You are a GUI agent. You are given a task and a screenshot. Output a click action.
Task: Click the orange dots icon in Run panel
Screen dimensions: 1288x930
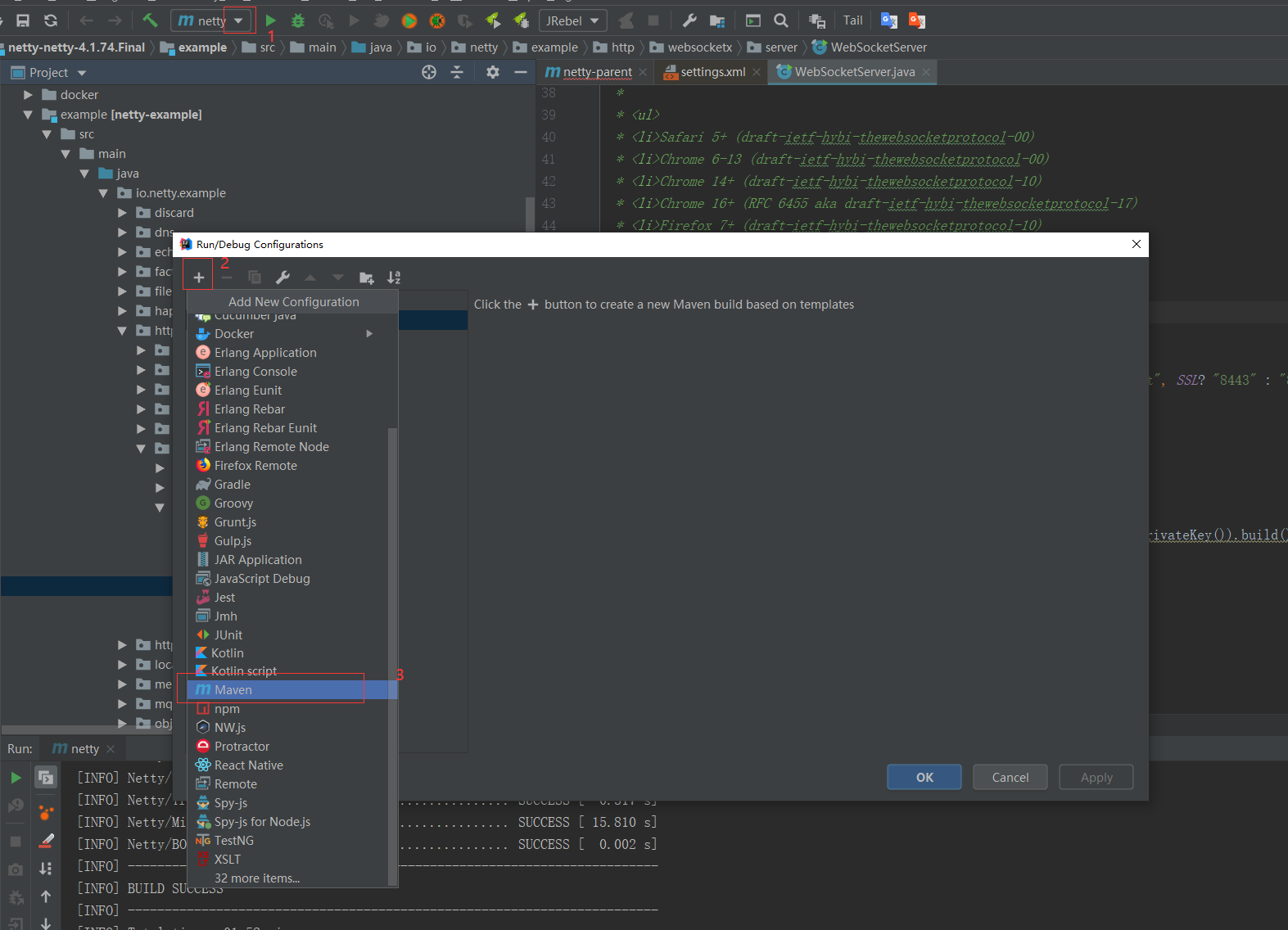(x=46, y=812)
